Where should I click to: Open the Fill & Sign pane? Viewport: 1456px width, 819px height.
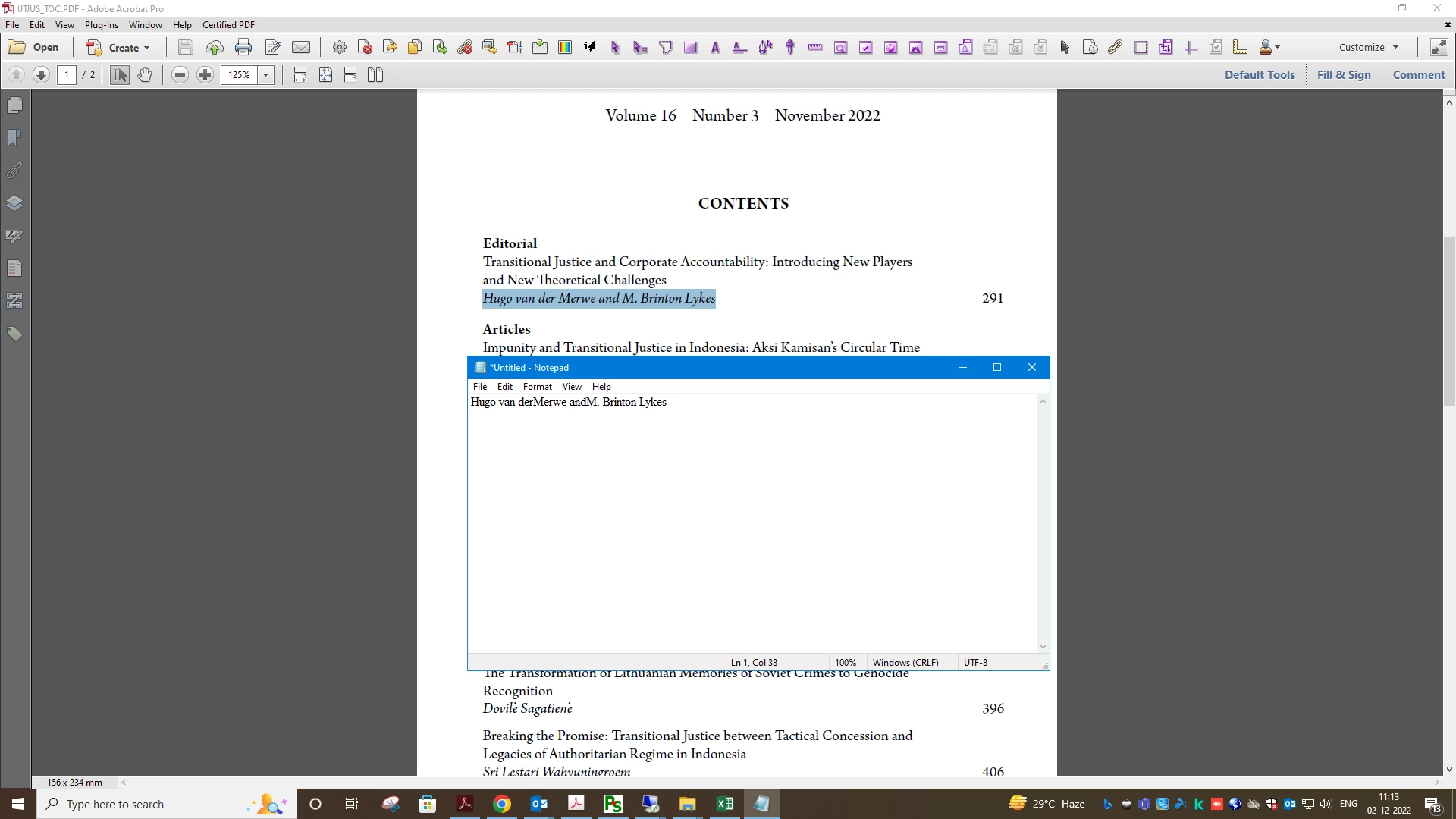coord(1344,74)
